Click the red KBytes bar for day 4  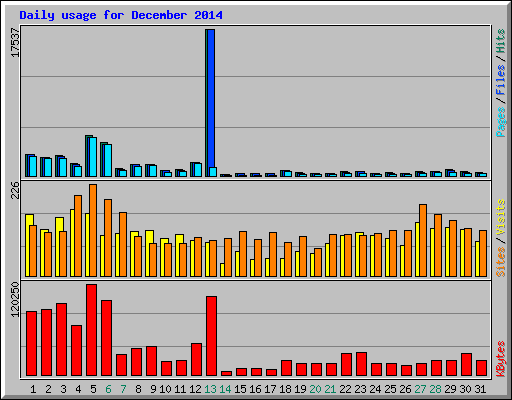pyautogui.click(x=76, y=350)
